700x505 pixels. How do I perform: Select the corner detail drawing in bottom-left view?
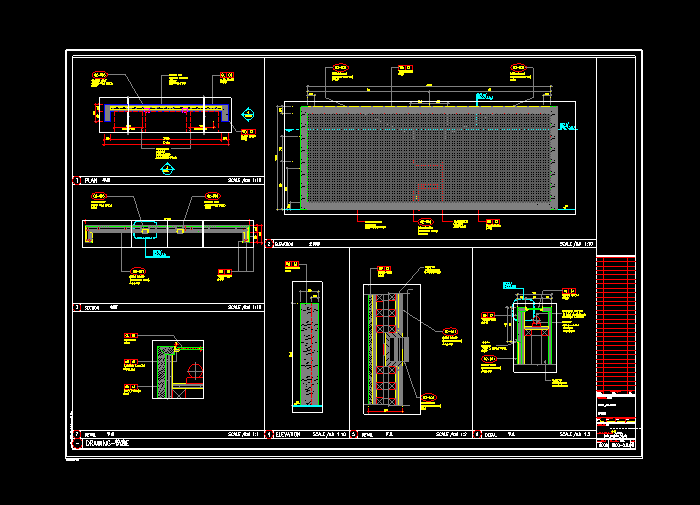177,369
